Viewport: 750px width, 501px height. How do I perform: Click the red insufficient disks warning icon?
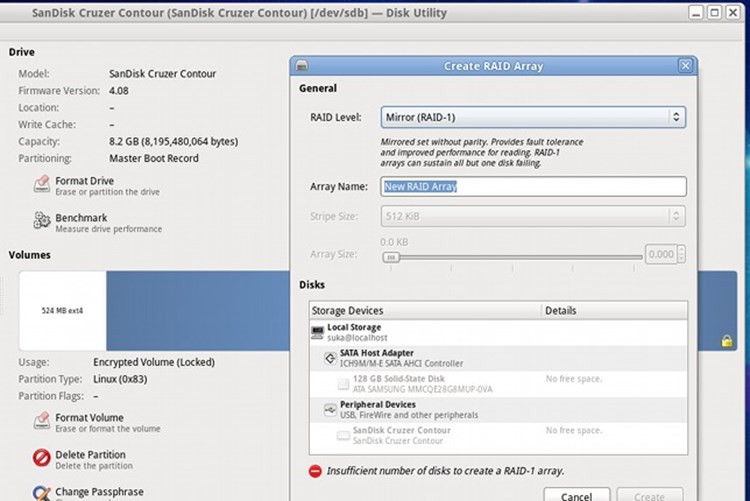(315, 471)
